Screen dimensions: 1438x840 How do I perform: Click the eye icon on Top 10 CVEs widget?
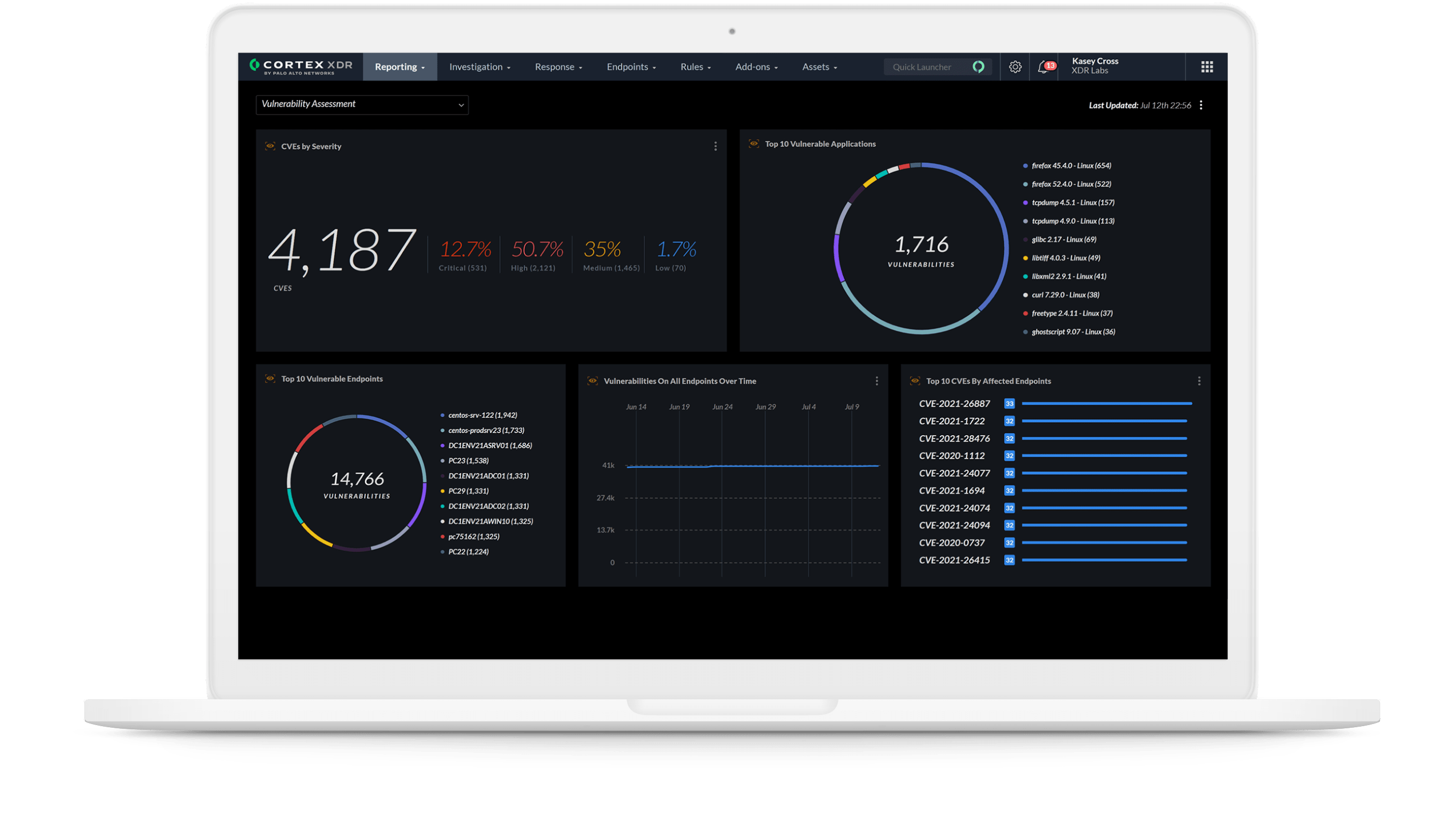[915, 380]
